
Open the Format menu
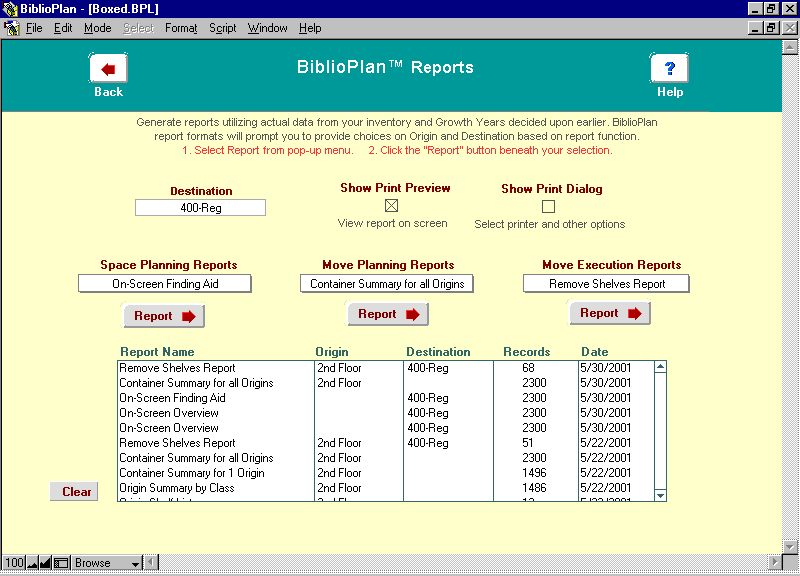[181, 28]
